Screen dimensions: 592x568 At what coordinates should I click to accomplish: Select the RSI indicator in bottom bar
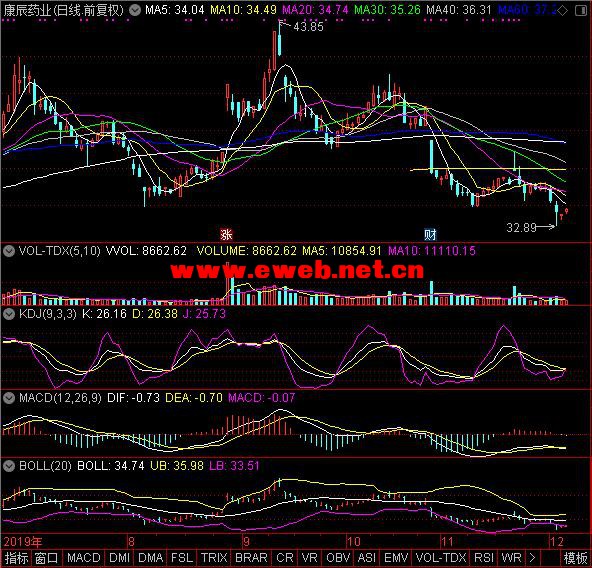(484, 558)
